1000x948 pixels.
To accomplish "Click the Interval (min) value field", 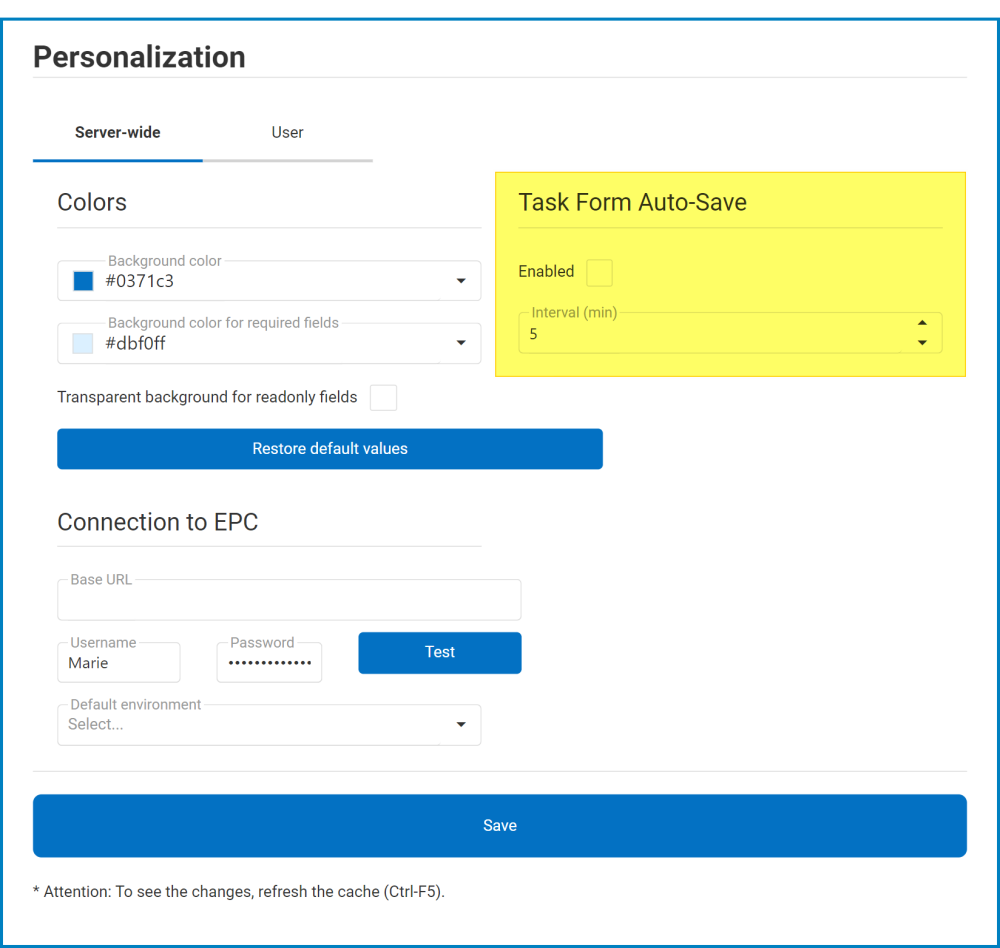I will 700,332.
